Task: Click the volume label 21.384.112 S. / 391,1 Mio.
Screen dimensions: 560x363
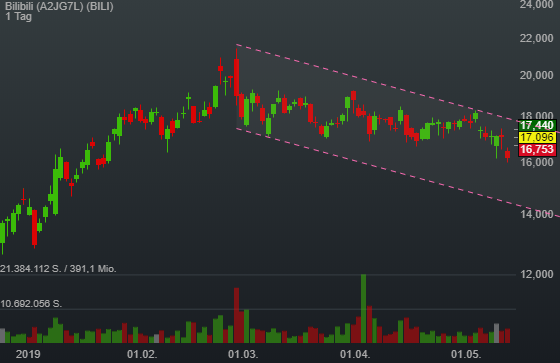Action: click(x=58, y=269)
